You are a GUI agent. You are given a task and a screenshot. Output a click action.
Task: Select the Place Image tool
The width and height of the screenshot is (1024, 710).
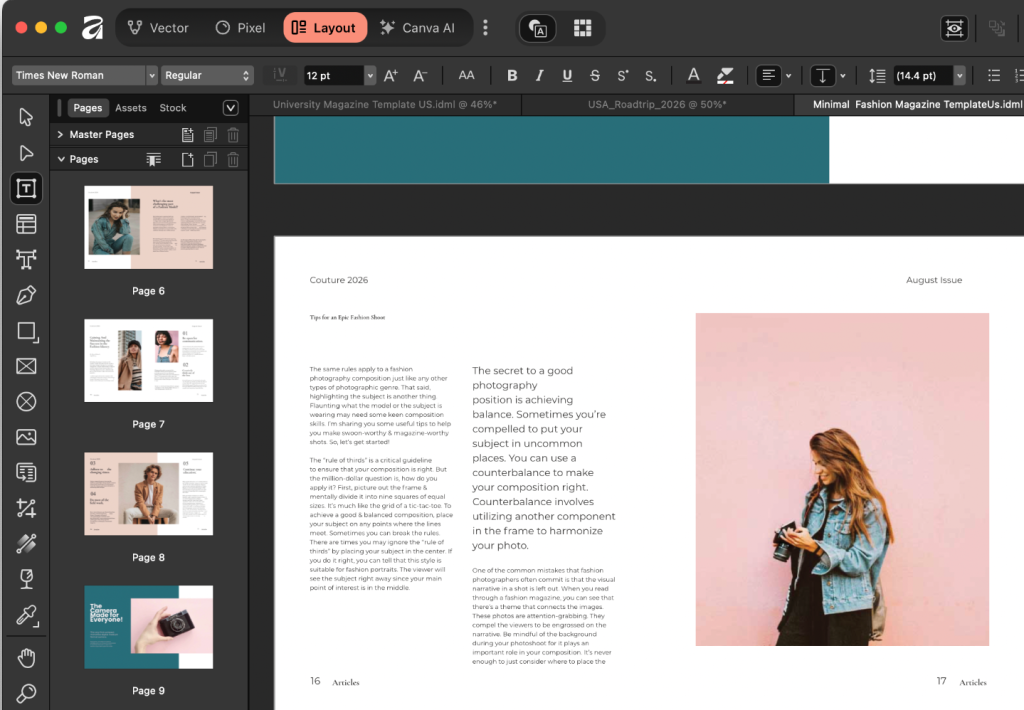[x=26, y=437]
